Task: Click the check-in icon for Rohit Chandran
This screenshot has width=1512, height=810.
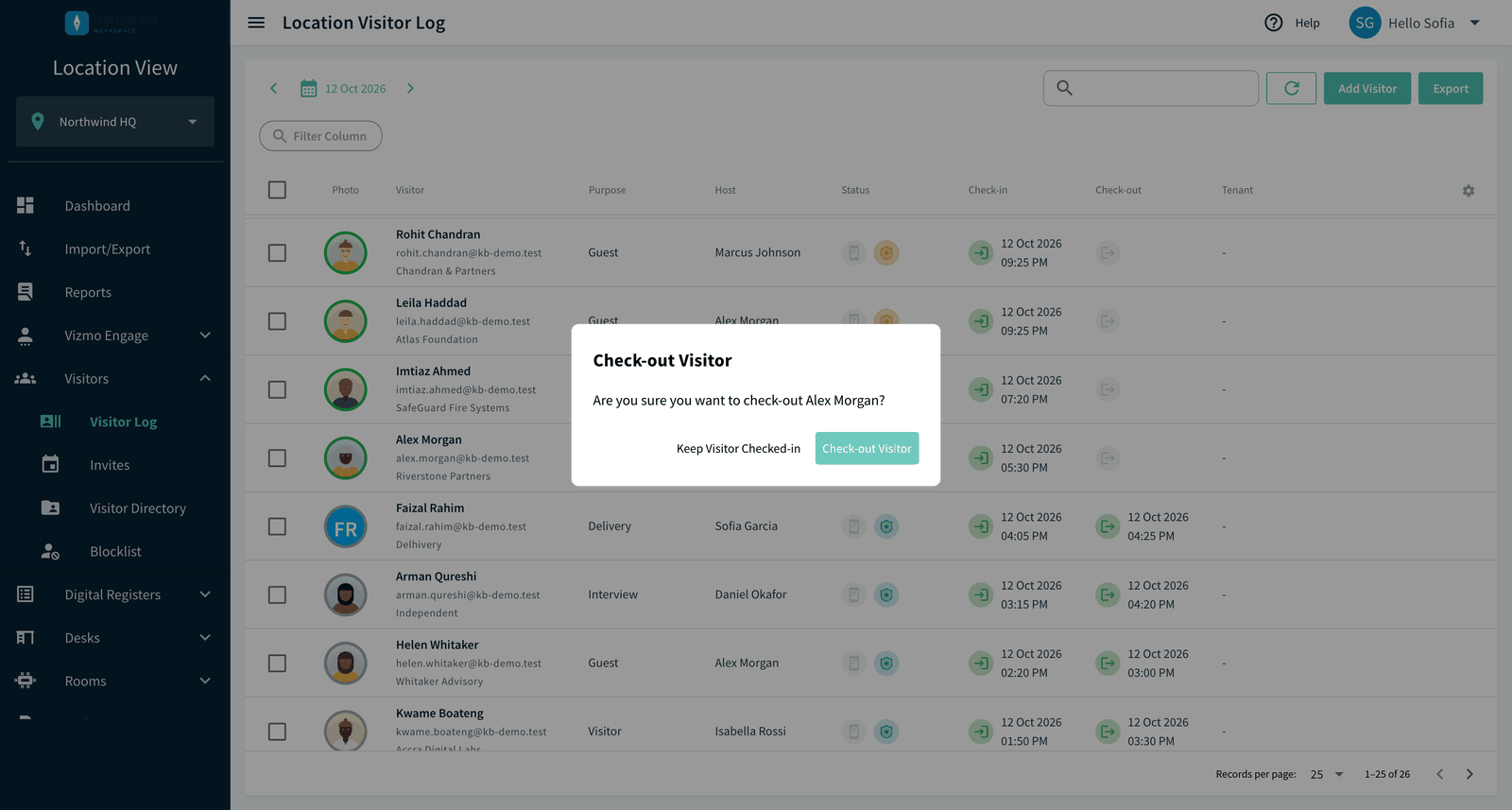Action: [x=981, y=253]
